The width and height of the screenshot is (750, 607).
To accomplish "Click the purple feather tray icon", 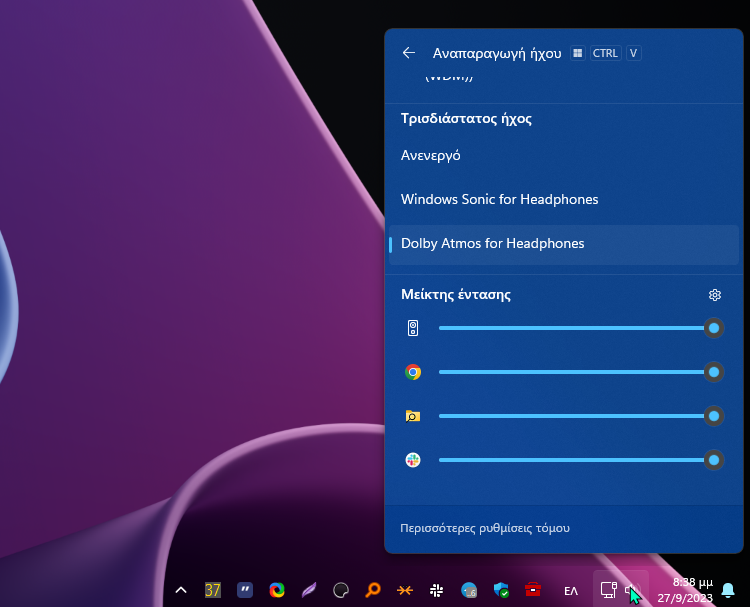I will [x=309, y=590].
